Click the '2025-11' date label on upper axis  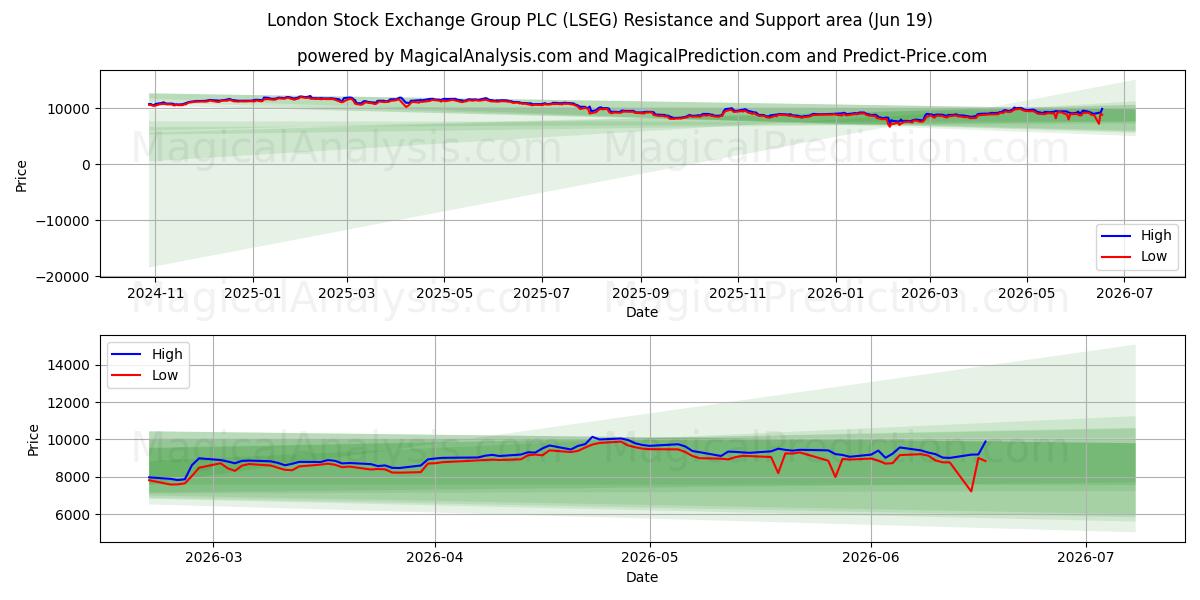738,293
